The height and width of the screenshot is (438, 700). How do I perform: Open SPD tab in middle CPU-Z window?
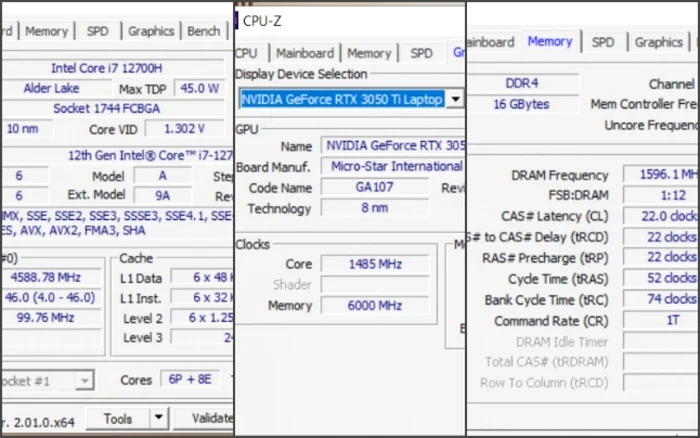(x=421, y=54)
